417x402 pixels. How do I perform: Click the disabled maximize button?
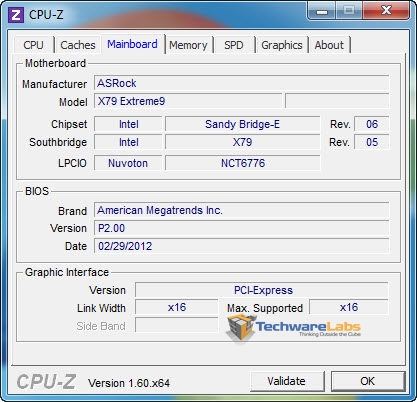349,11
